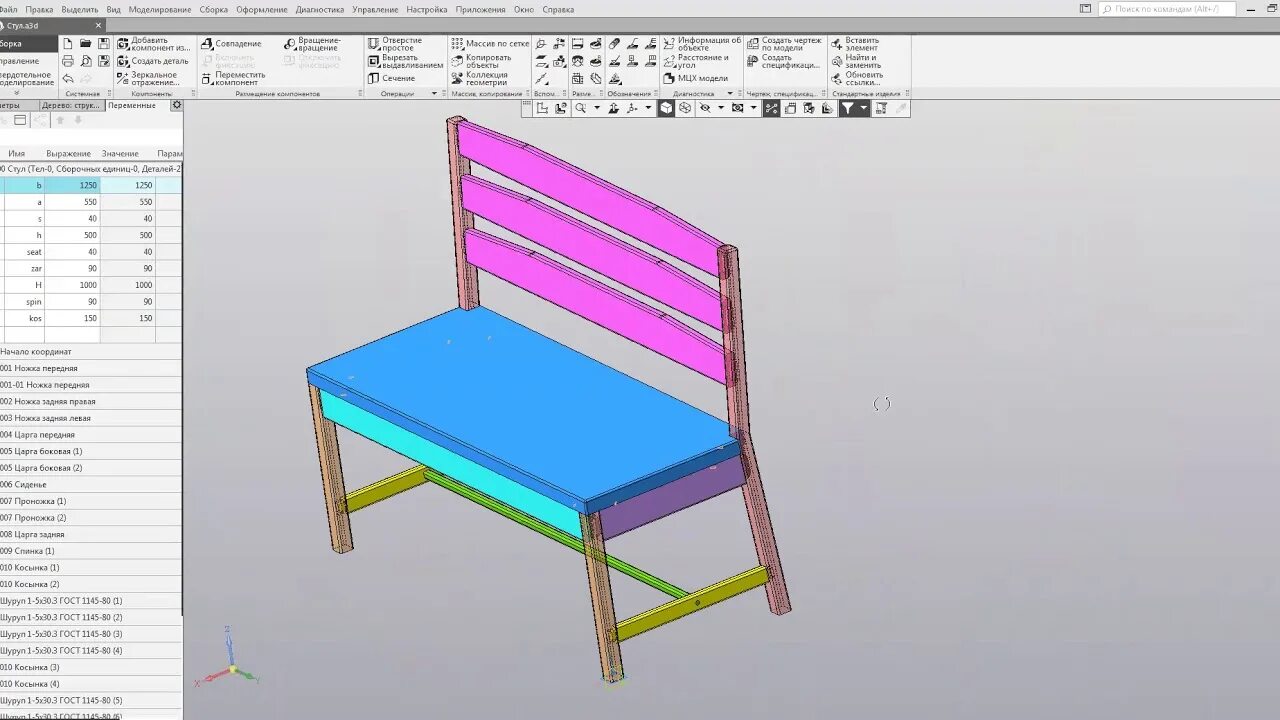Open the Variables panel gear settings
1280x720 pixels.
(x=177, y=105)
